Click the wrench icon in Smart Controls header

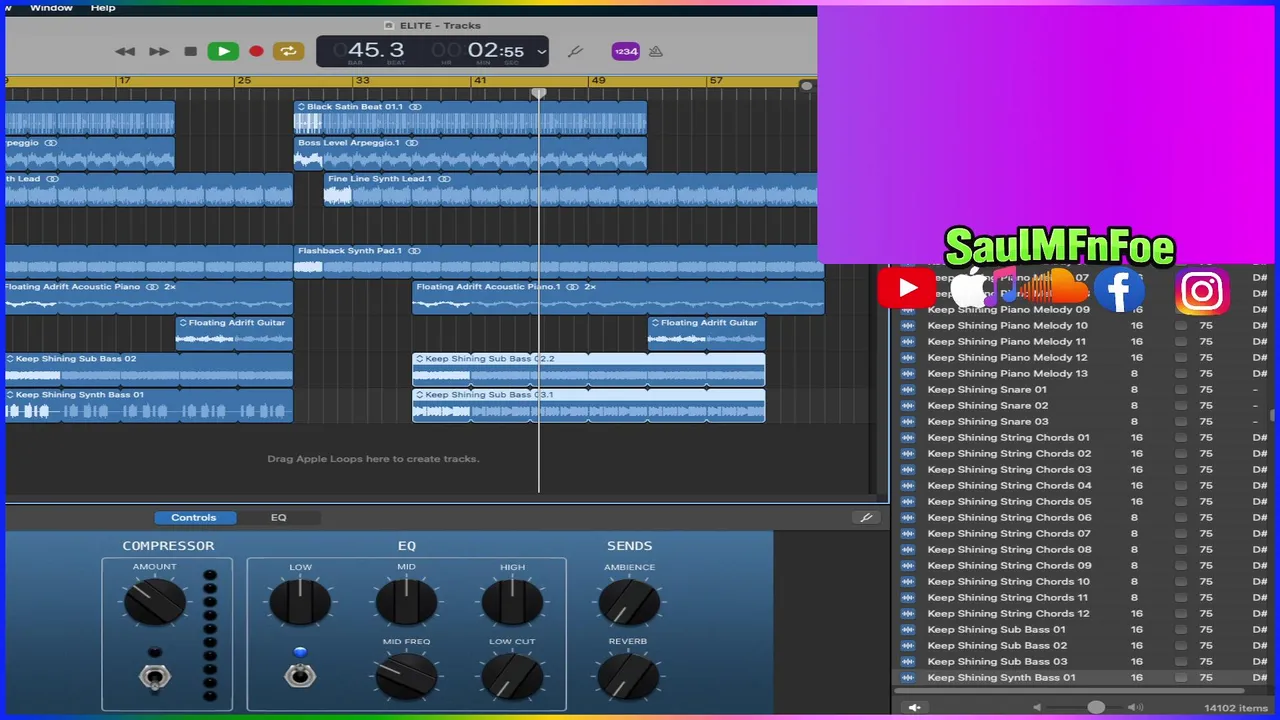tap(866, 517)
